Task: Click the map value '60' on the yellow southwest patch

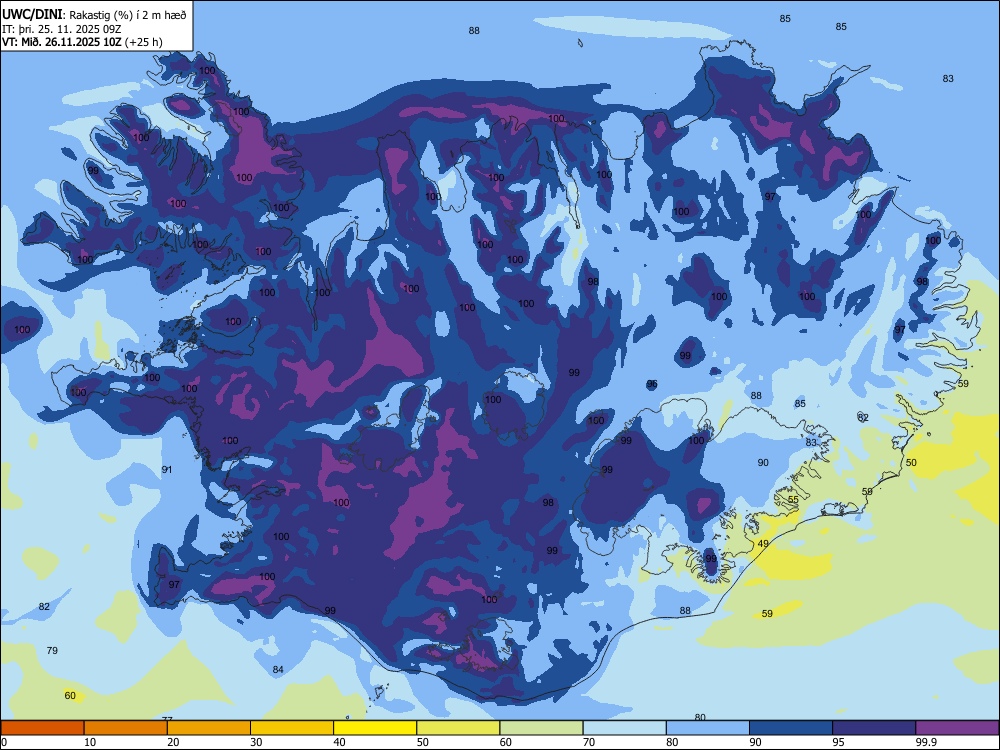Action: coord(70,696)
